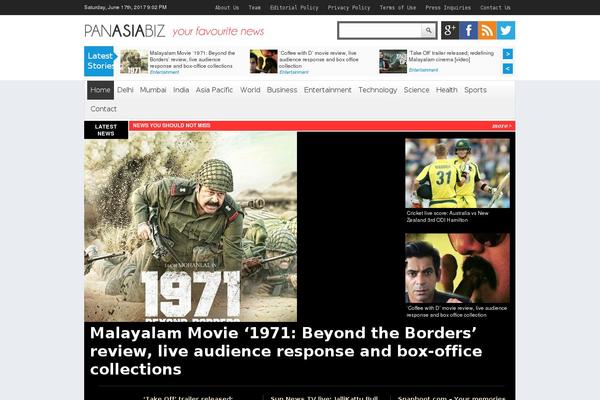Open Coffee with D review caption in sidebar
The height and width of the screenshot is (400, 600).
click(457, 312)
